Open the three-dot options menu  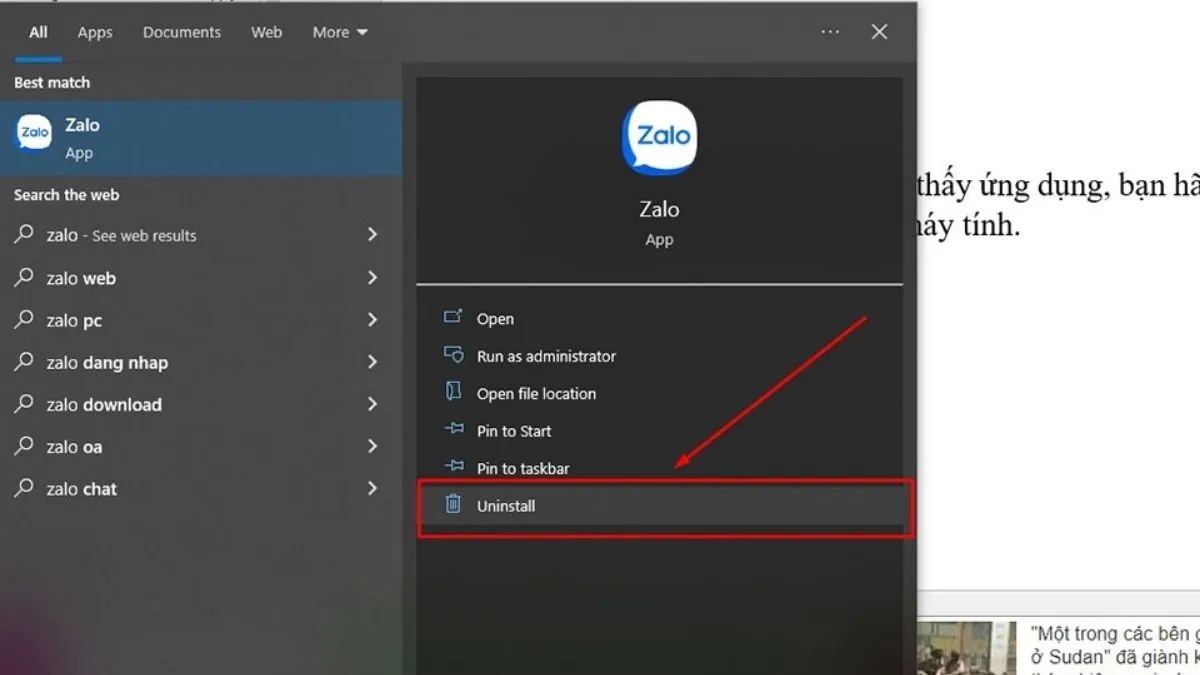[830, 32]
